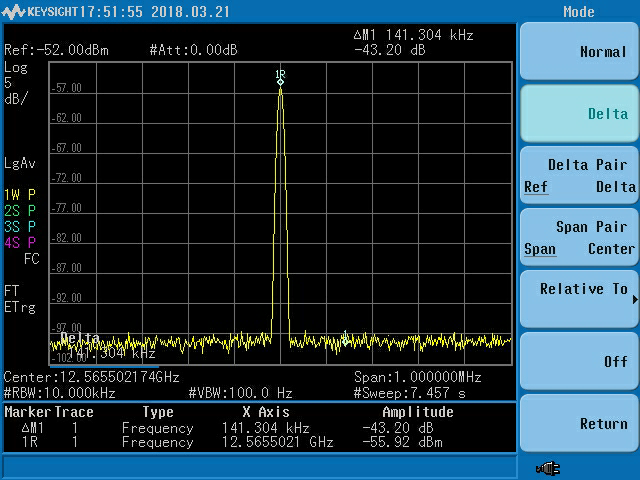The width and height of the screenshot is (640, 480).
Task: Click the Amplitude column header
Action: click(x=418, y=412)
